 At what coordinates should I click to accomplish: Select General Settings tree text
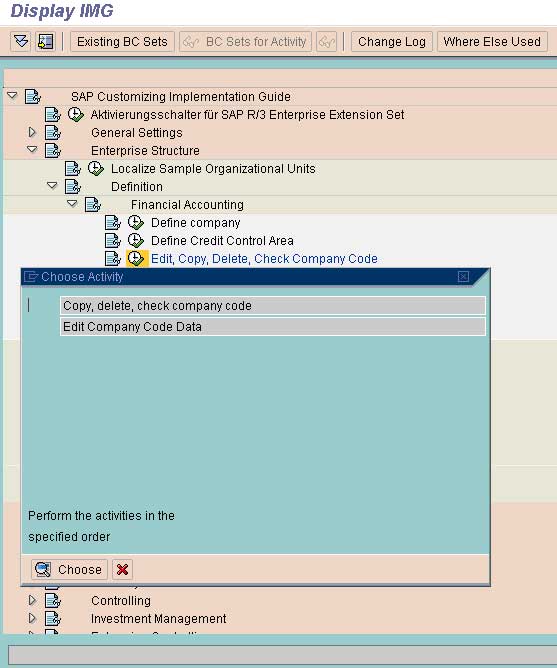137,133
